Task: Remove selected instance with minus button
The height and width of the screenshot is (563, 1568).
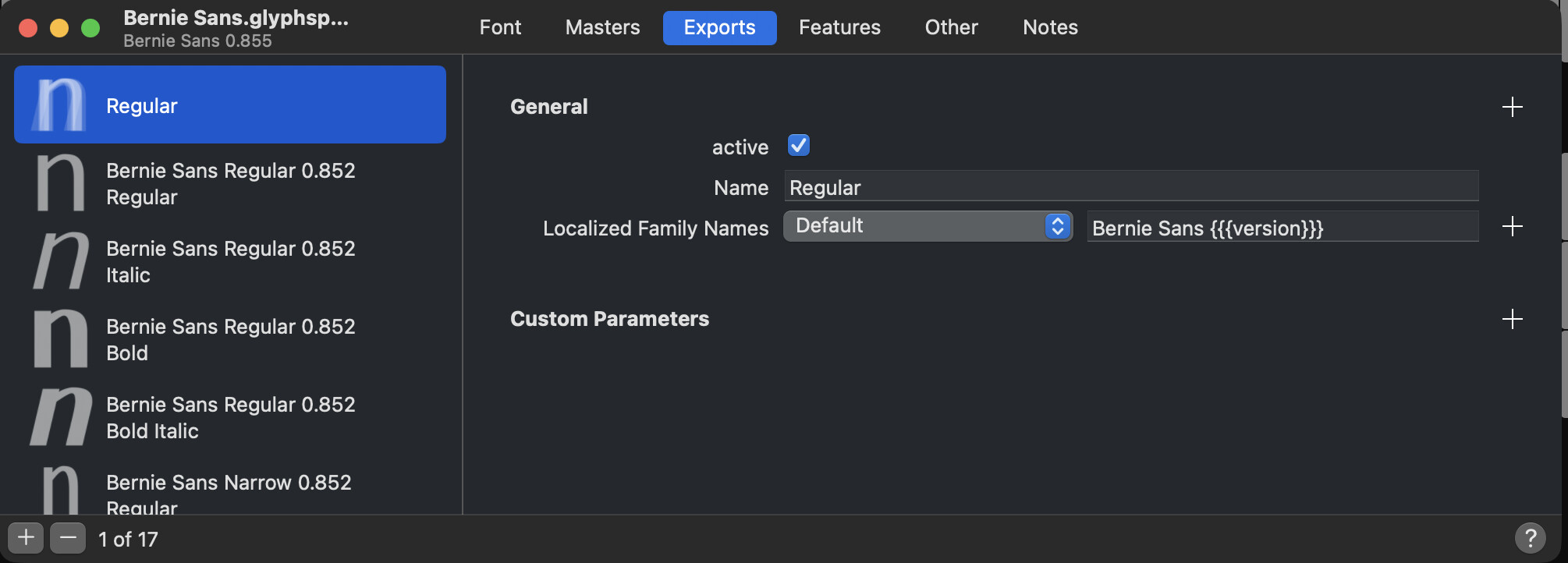Action: click(68, 538)
